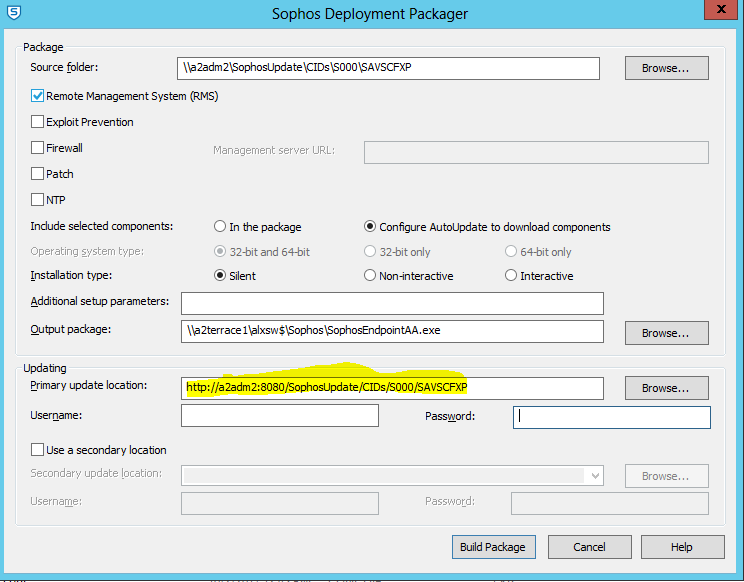The height and width of the screenshot is (582, 744).
Task: Click the Management server URL field
Action: (536, 152)
